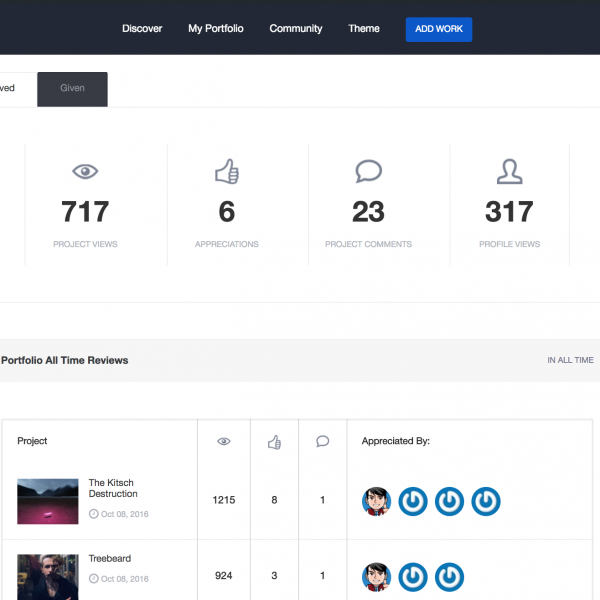Click the eye views column header icon in table

point(224,441)
